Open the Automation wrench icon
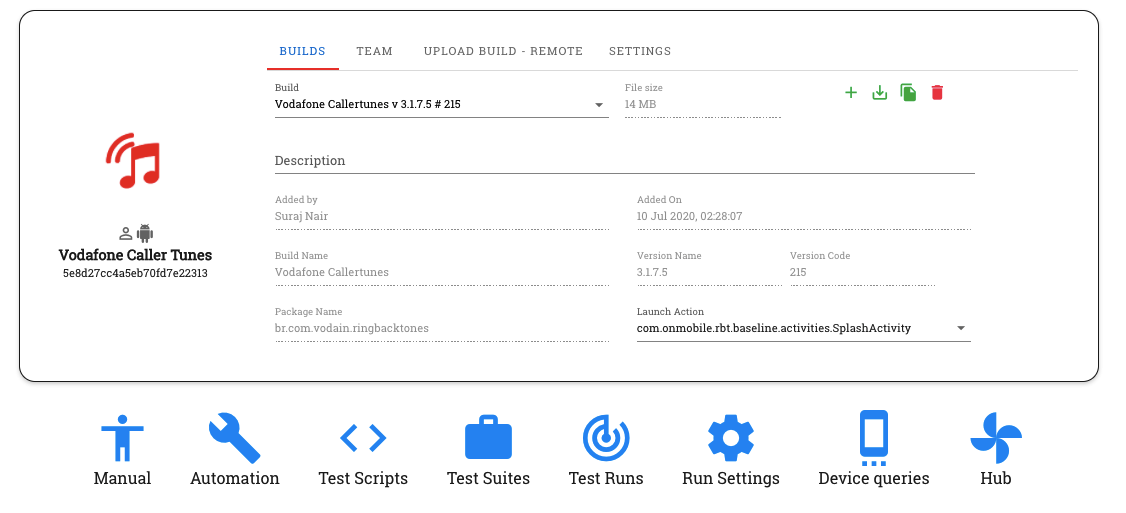Viewport: 1126px width, 513px height. [x=235, y=437]
